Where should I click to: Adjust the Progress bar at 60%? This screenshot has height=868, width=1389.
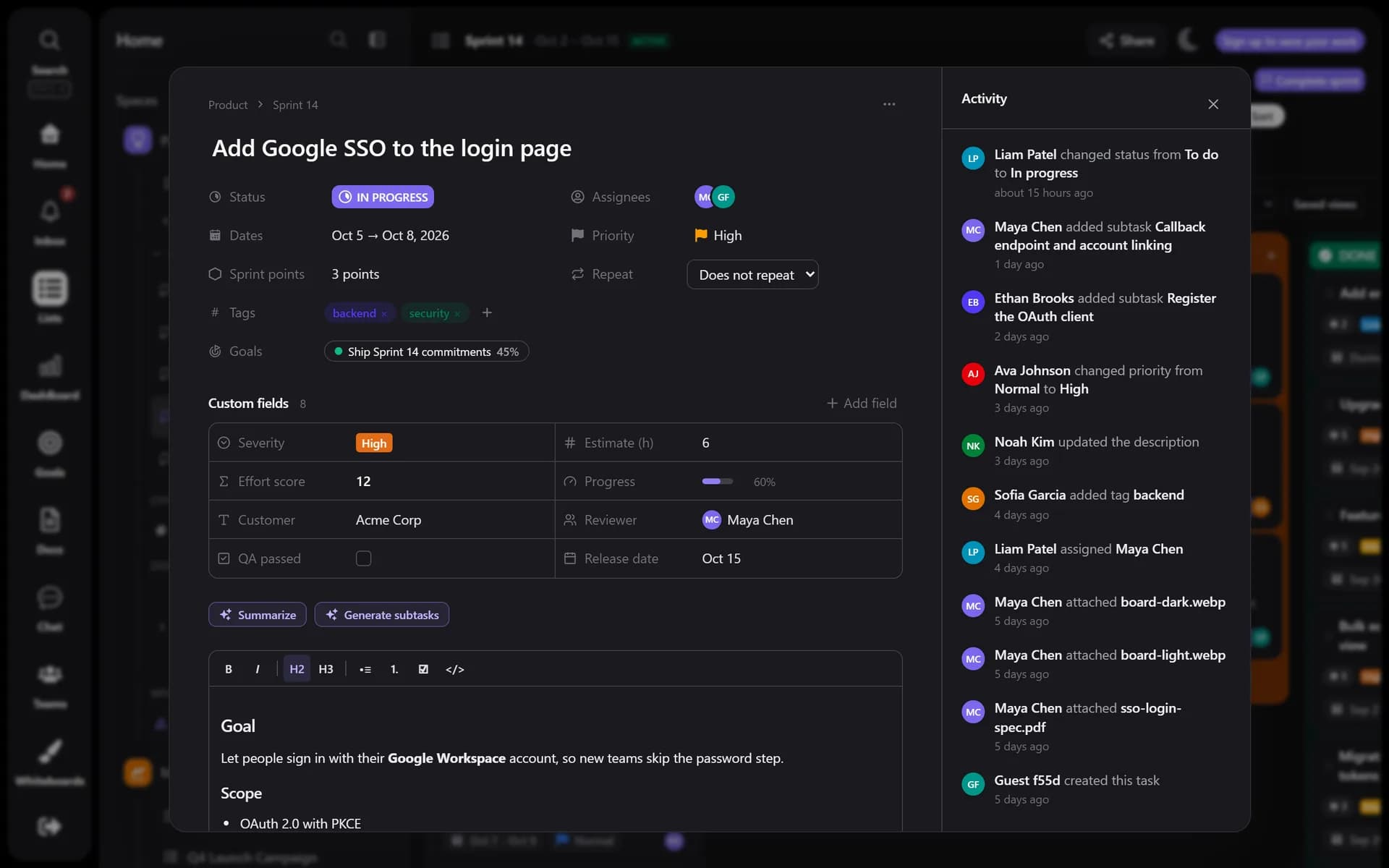717,481
